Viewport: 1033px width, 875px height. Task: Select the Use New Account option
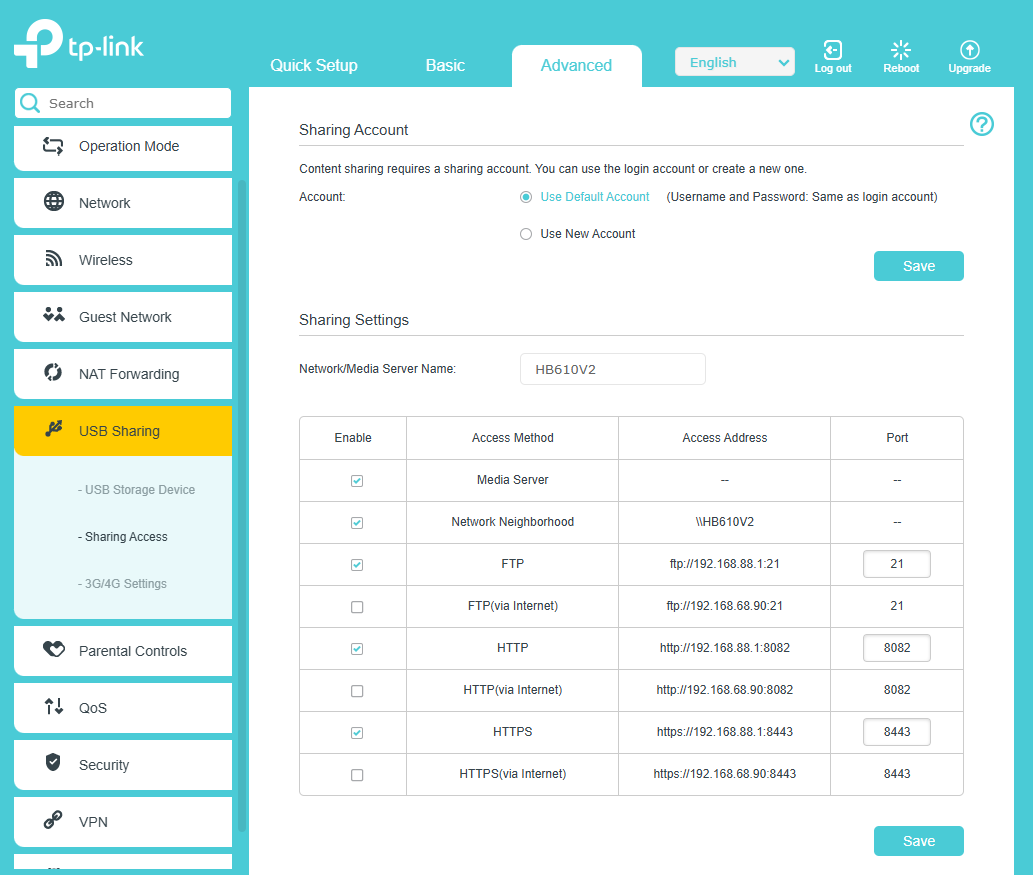(x=526, y=234)
